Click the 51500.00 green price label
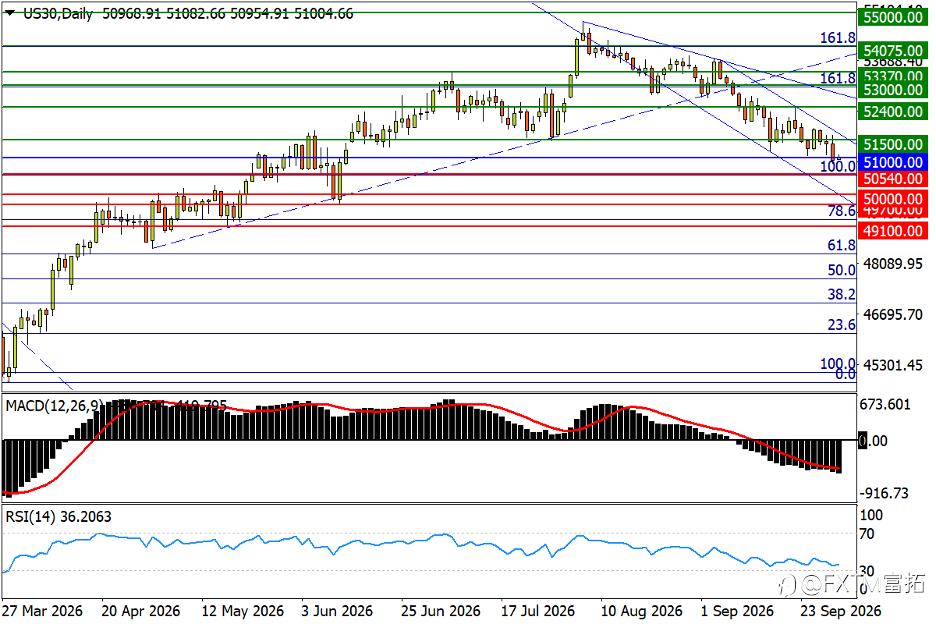Image resolution: width=936 pixels, height=624 pixels. pos(893,144)
